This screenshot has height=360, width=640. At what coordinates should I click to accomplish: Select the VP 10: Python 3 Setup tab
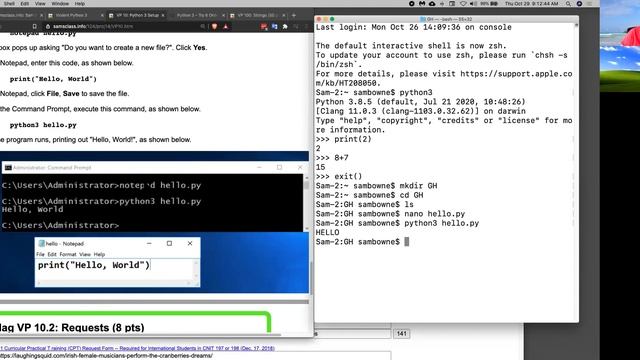137,15
